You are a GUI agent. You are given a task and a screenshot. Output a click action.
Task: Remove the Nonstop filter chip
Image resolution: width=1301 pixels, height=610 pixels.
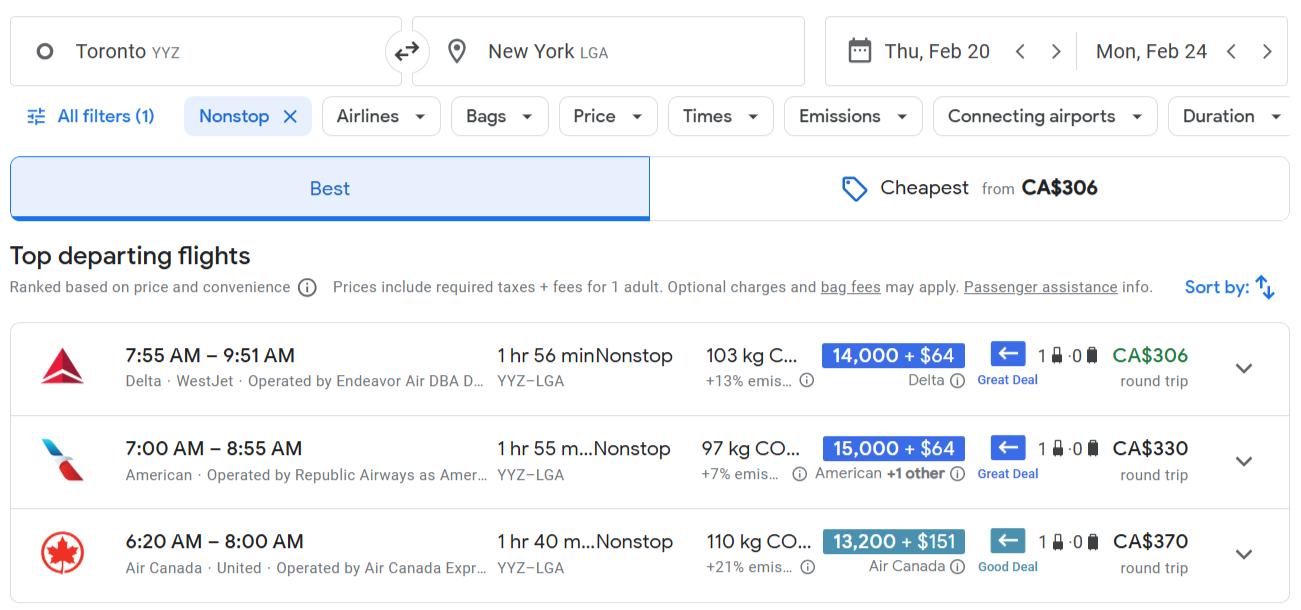290,117
